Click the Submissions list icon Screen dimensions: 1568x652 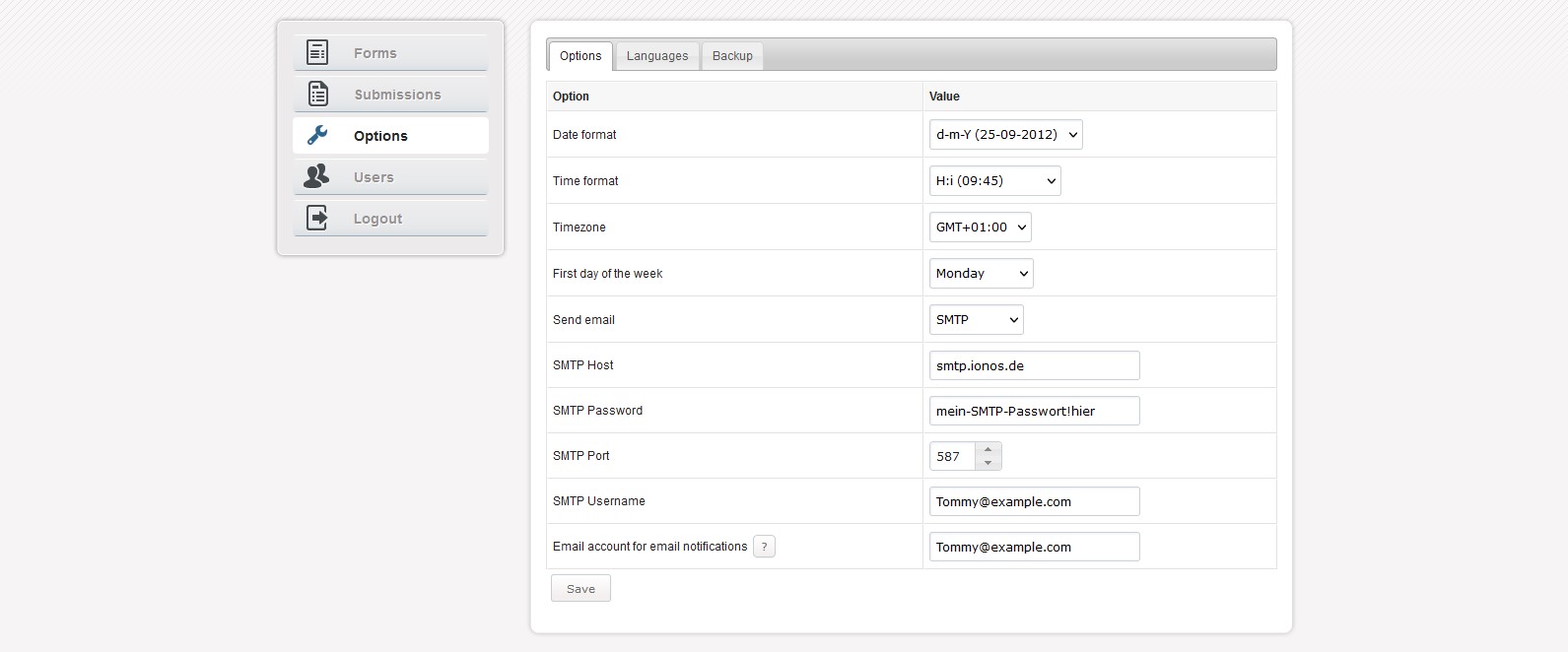click(317, 94)
